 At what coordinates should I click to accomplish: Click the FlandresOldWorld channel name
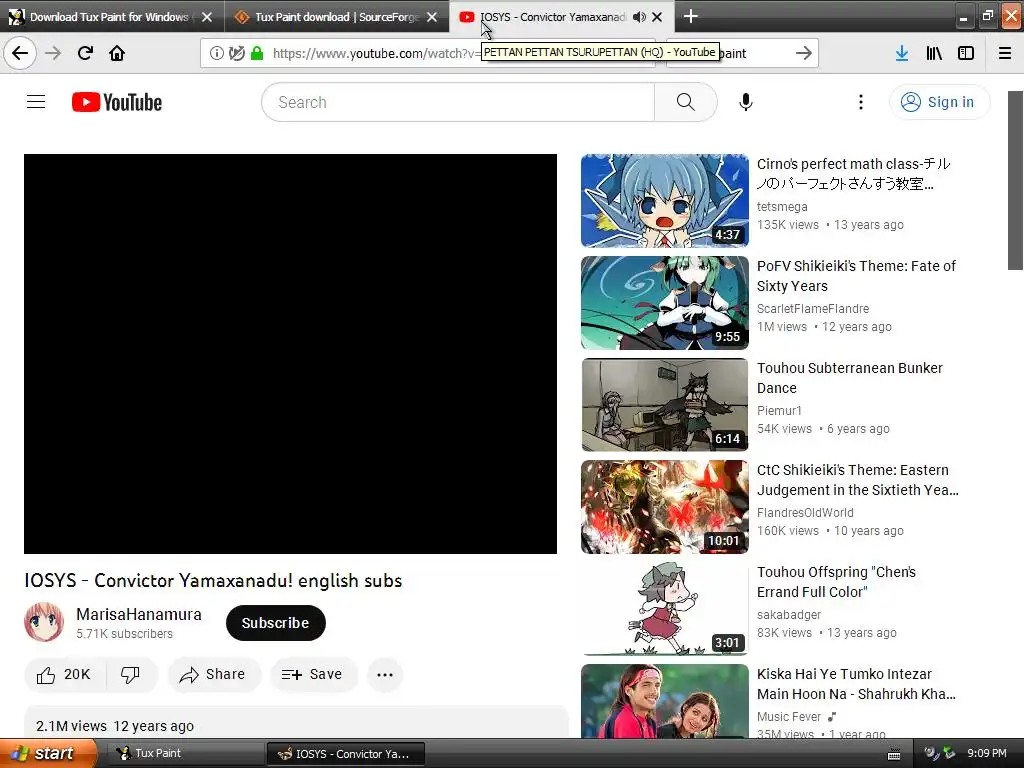point(805,513)
